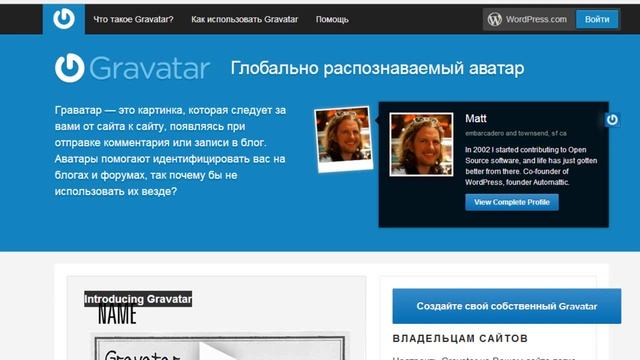Click "View Complete Profile" button
The image size is (640, 360).
pyautogui.click(x=512, y=202)
